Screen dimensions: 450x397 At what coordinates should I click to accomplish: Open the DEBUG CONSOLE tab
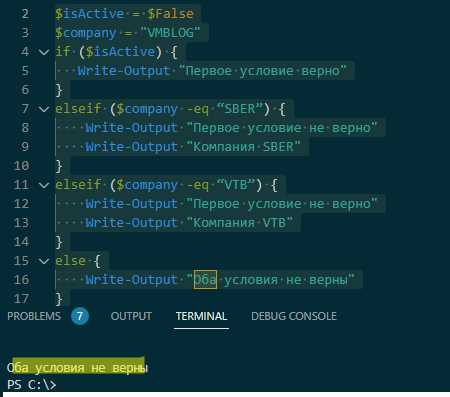pos(294,316)
